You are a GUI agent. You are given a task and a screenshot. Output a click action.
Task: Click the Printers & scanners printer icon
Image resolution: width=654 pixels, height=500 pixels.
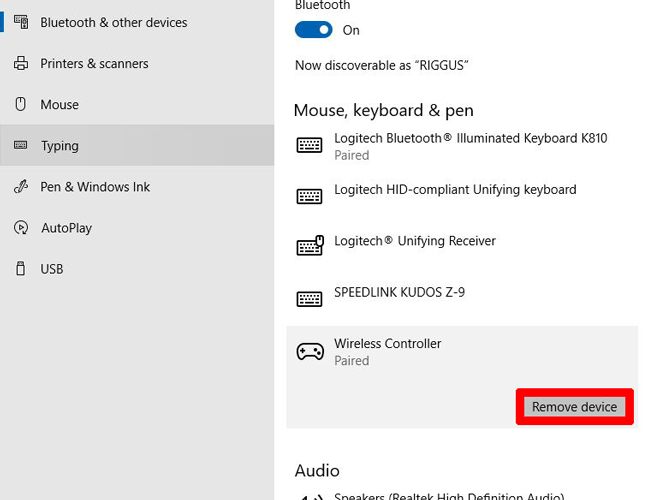pos(21,63)
